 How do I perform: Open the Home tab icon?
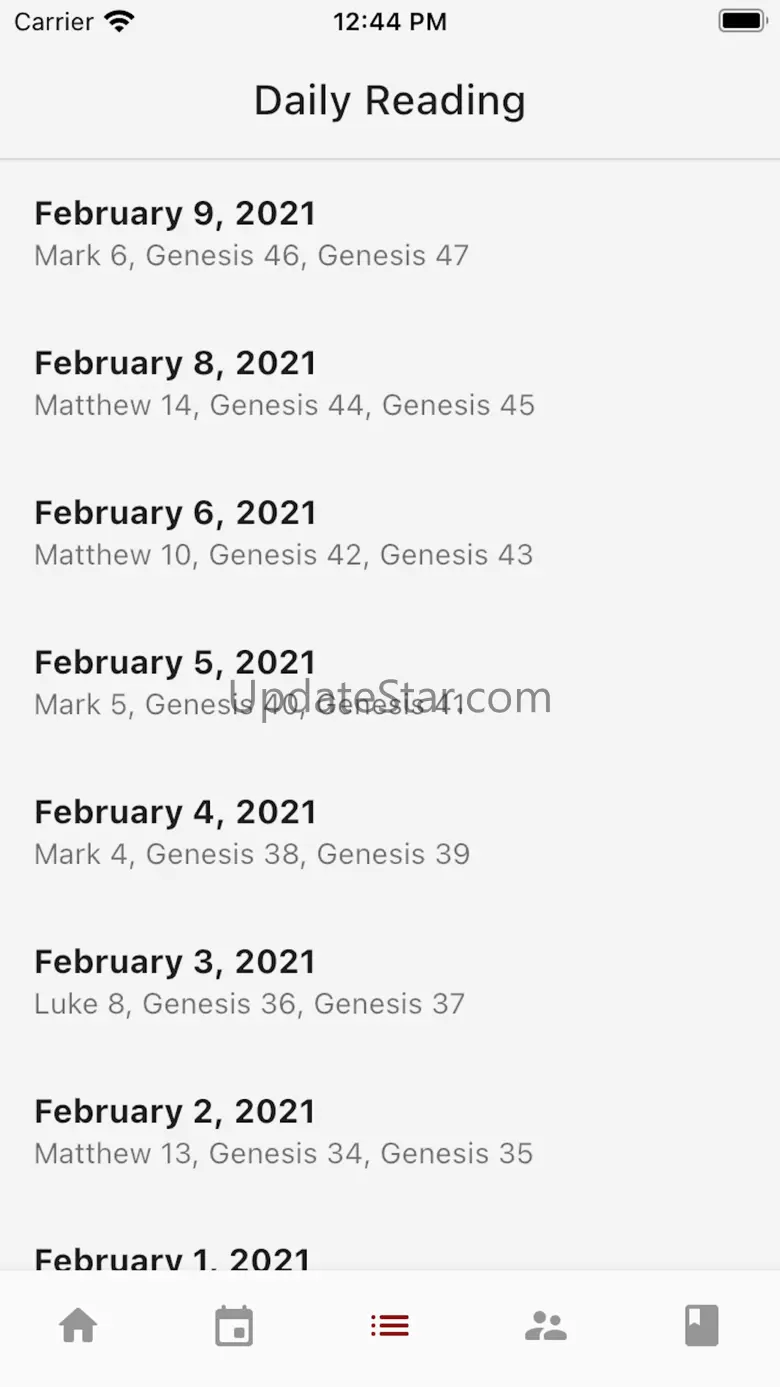click(78, 1326)
